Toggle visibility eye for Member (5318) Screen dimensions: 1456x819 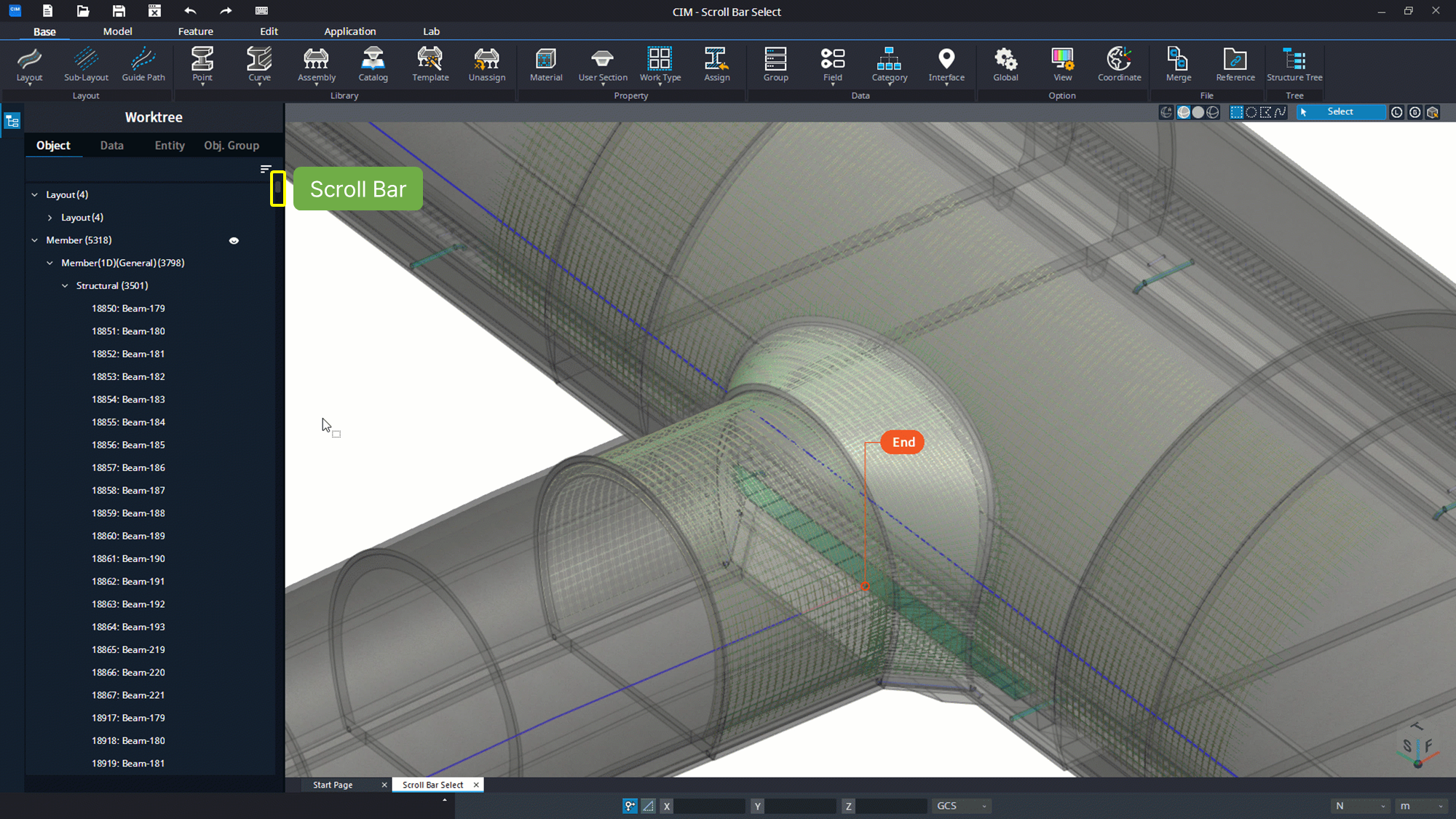click(234, 240)
